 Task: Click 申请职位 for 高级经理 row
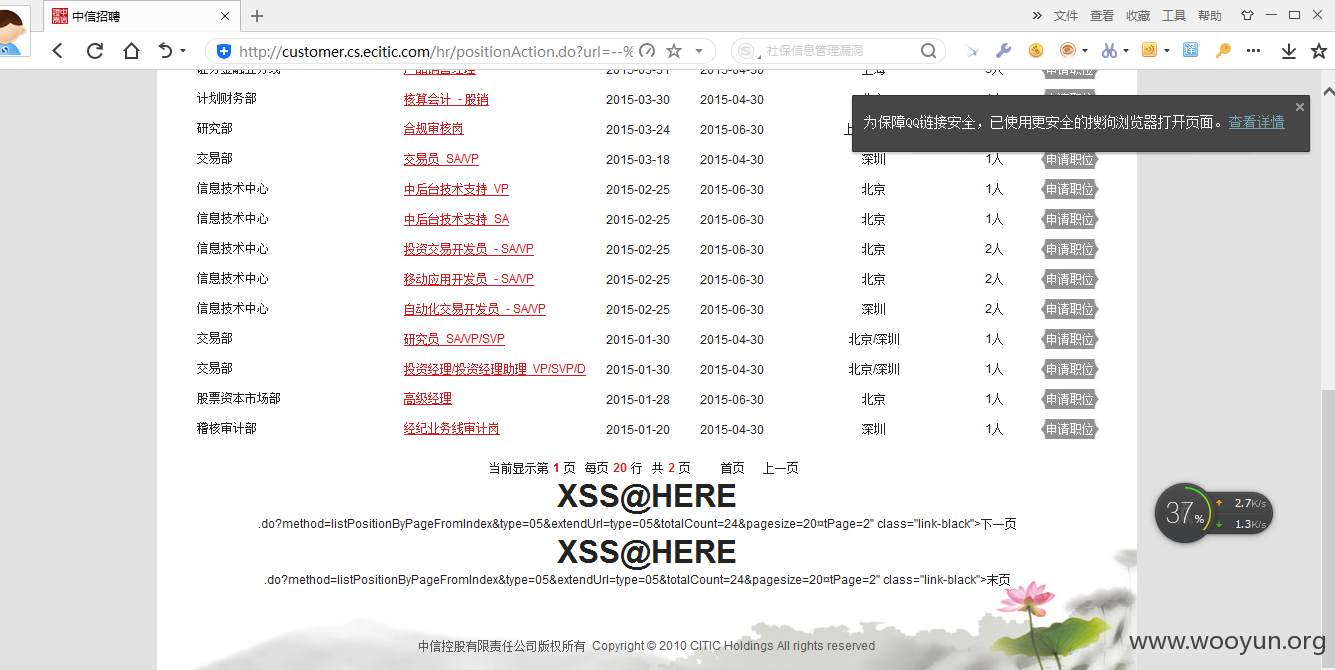coord(1070,399)
